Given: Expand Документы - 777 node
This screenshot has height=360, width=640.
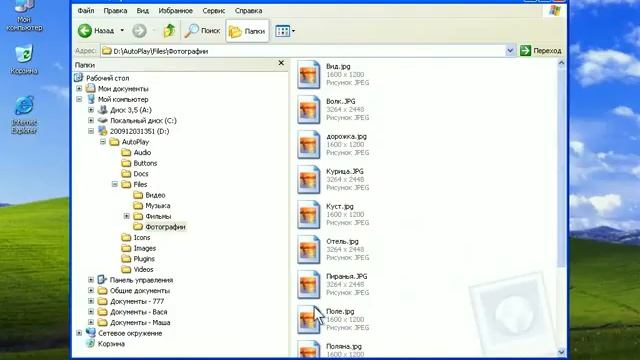Looking at the screenshot, I should (91, 301).
